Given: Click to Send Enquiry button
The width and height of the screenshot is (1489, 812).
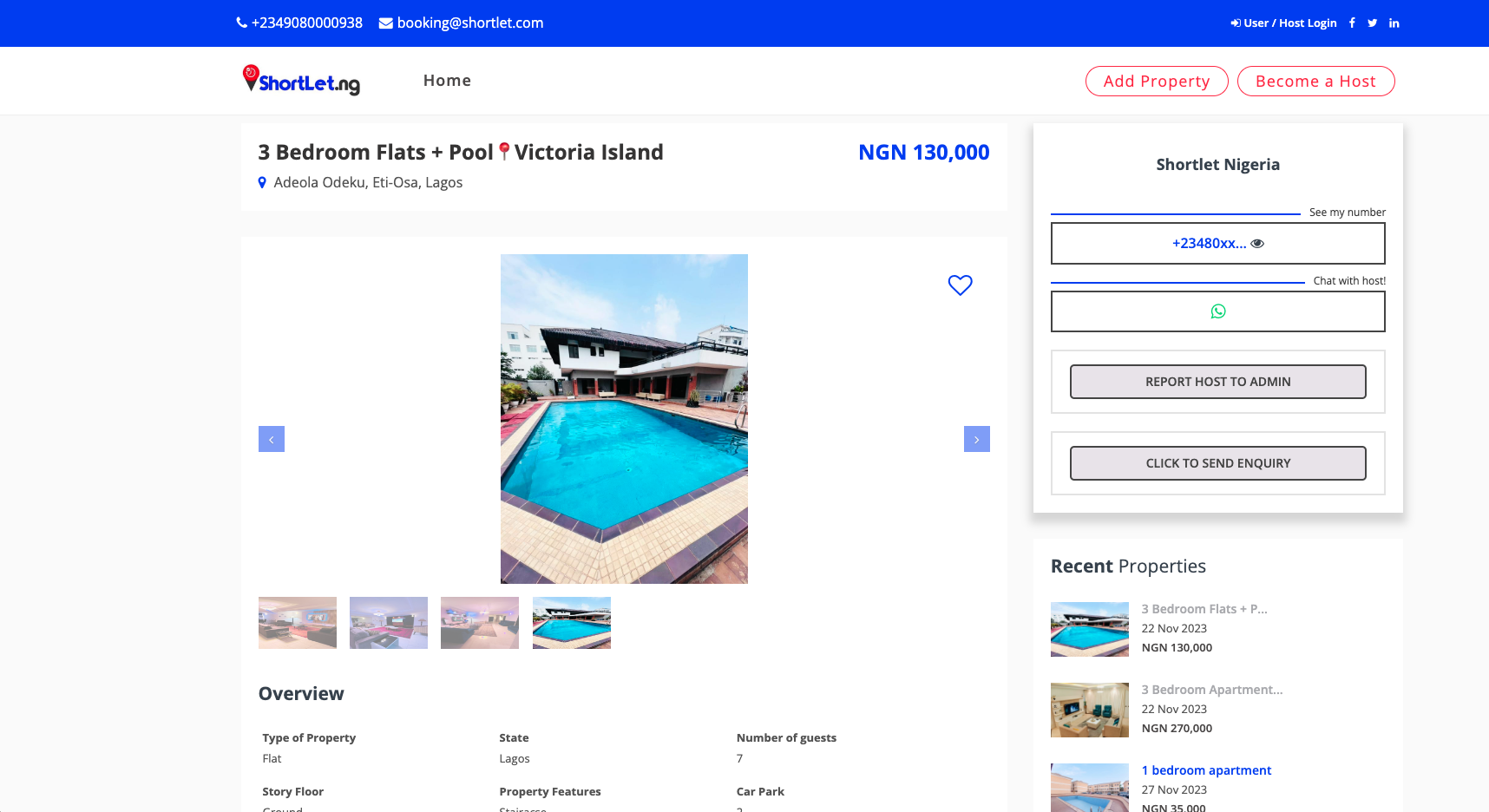Looking at the screenshot, I should 1217,463.
